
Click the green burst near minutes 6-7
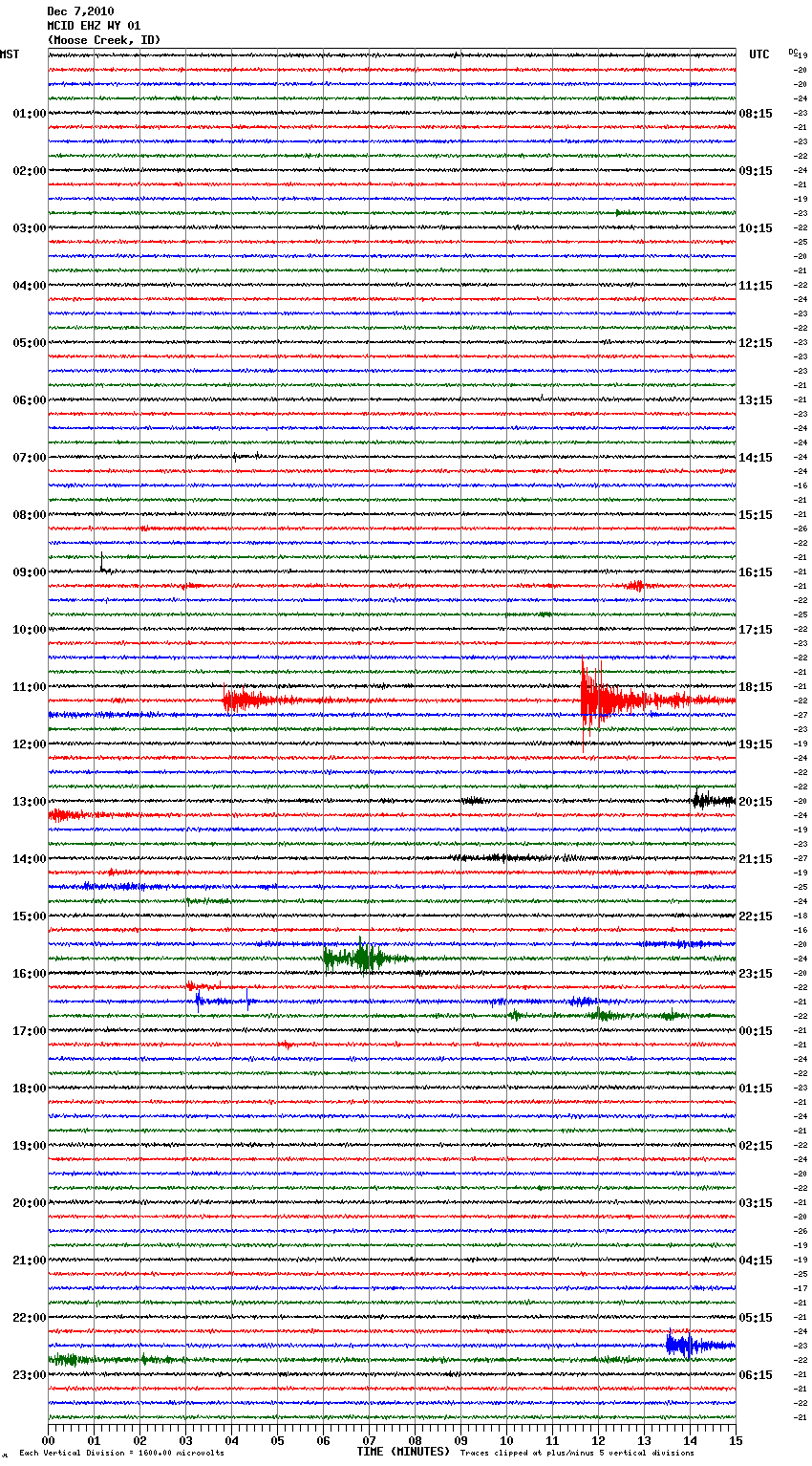pos(365,957)
